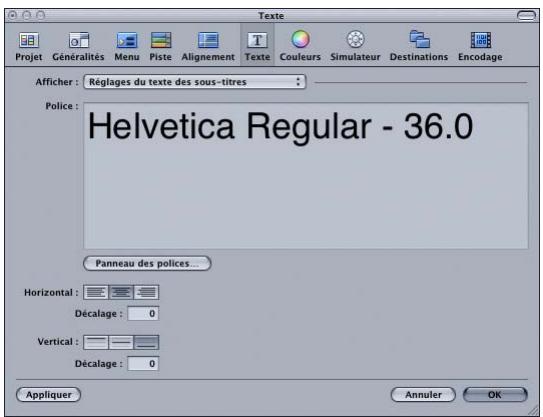Open the Encodage preferences pane
543x417 pixels.
pos(480,46)
